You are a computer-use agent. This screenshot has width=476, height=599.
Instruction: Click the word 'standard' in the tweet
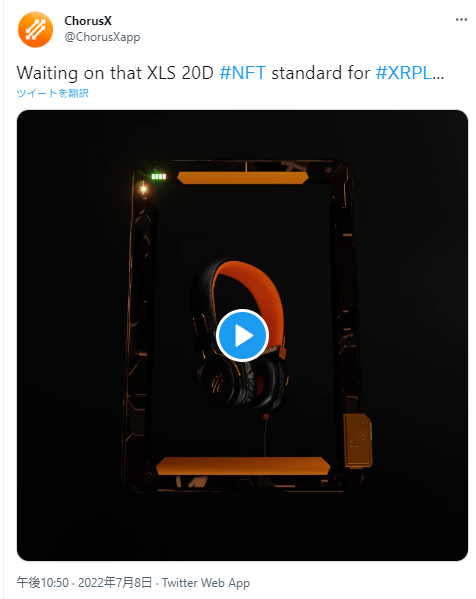click(x=306, y=73)
